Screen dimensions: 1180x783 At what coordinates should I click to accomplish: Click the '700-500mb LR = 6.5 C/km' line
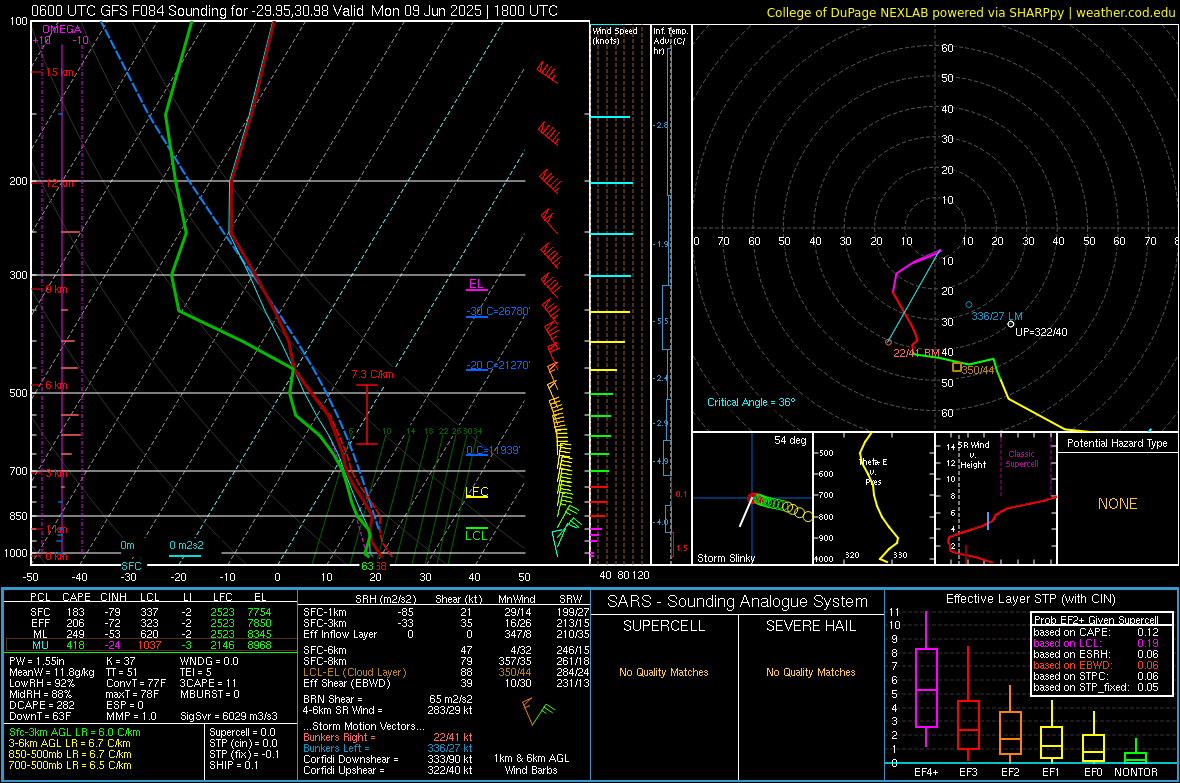pyautogui.click(x=70, y=765)
